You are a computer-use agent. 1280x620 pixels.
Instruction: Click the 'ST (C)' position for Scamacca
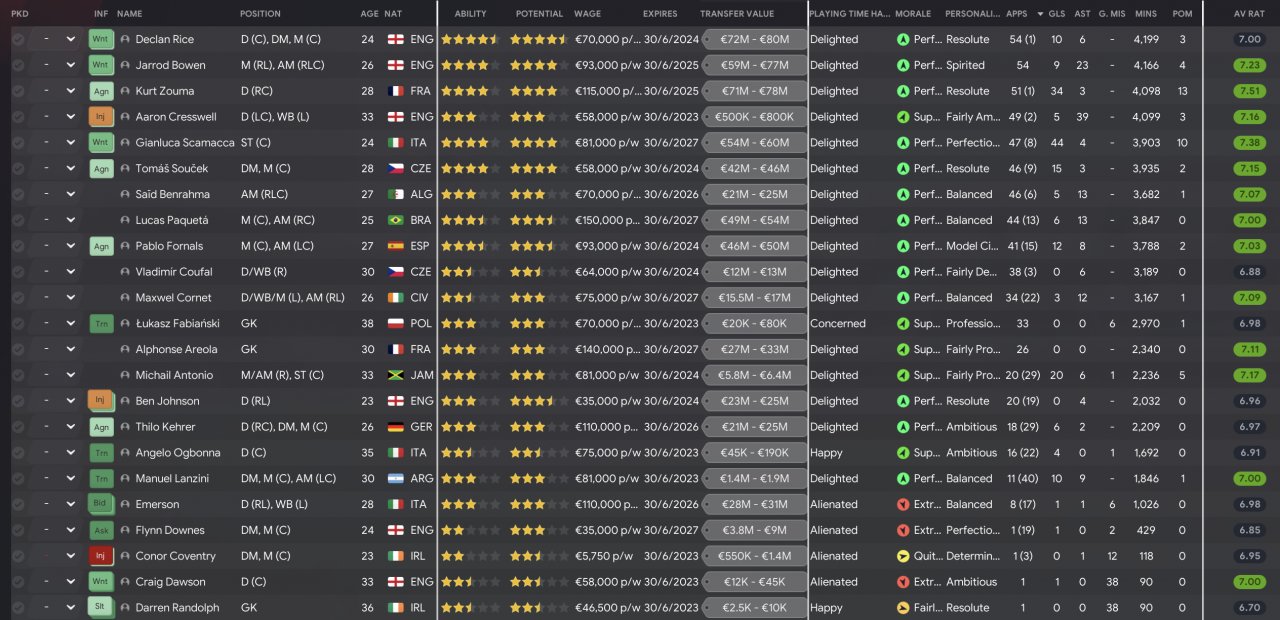coord(256,143)
